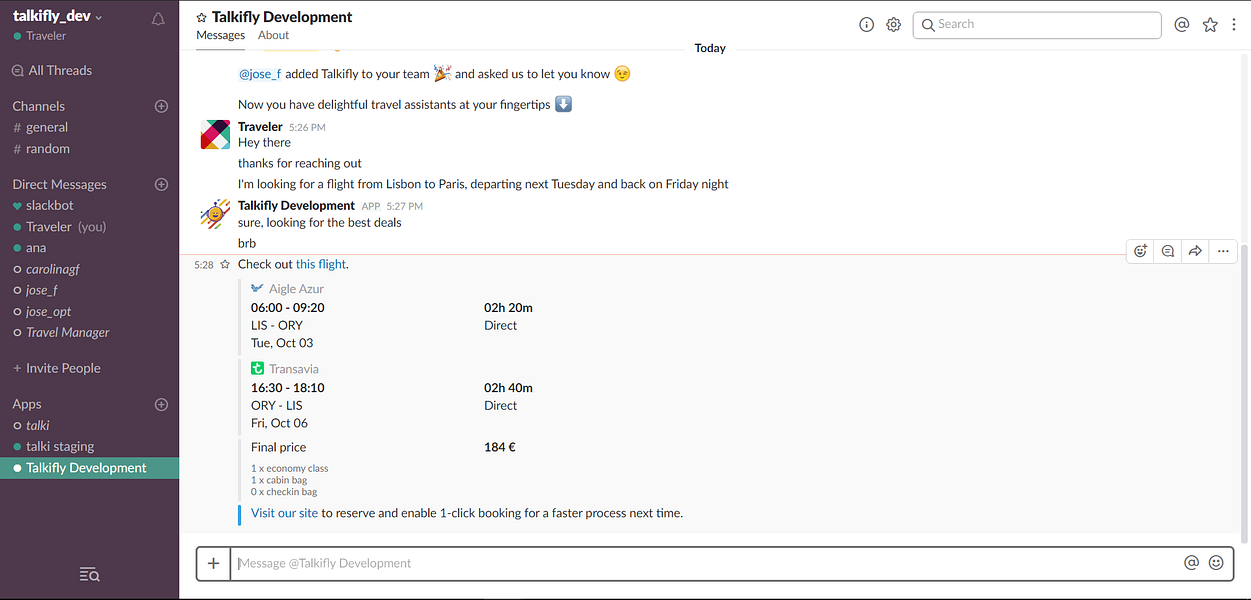Image resolution: width=1251 pixels, height=600 pixels.
Task: Open talkifly_dev workspace dropdown menu
Action: point(58,17)
